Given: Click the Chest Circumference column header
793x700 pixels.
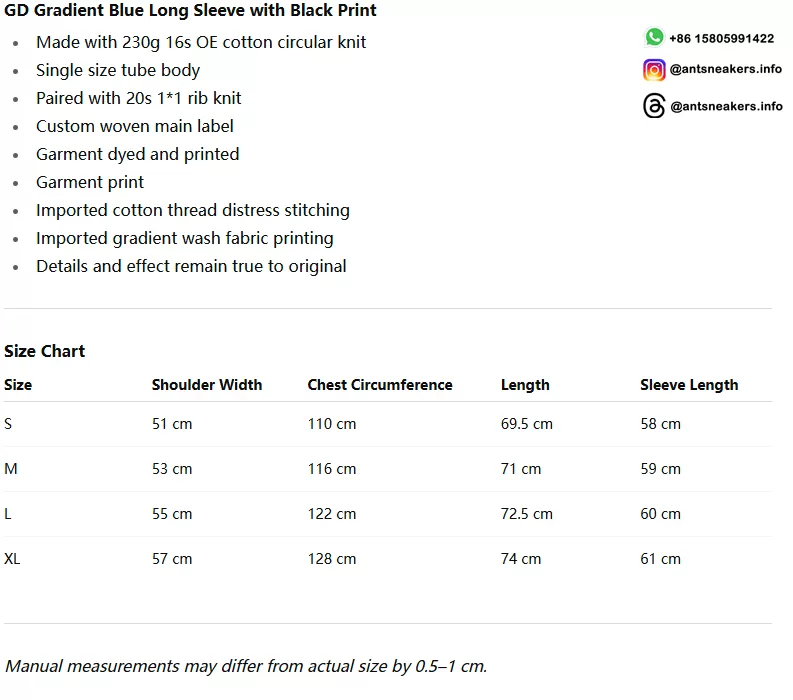Looking at the screenshot, I should coord(380,385).
